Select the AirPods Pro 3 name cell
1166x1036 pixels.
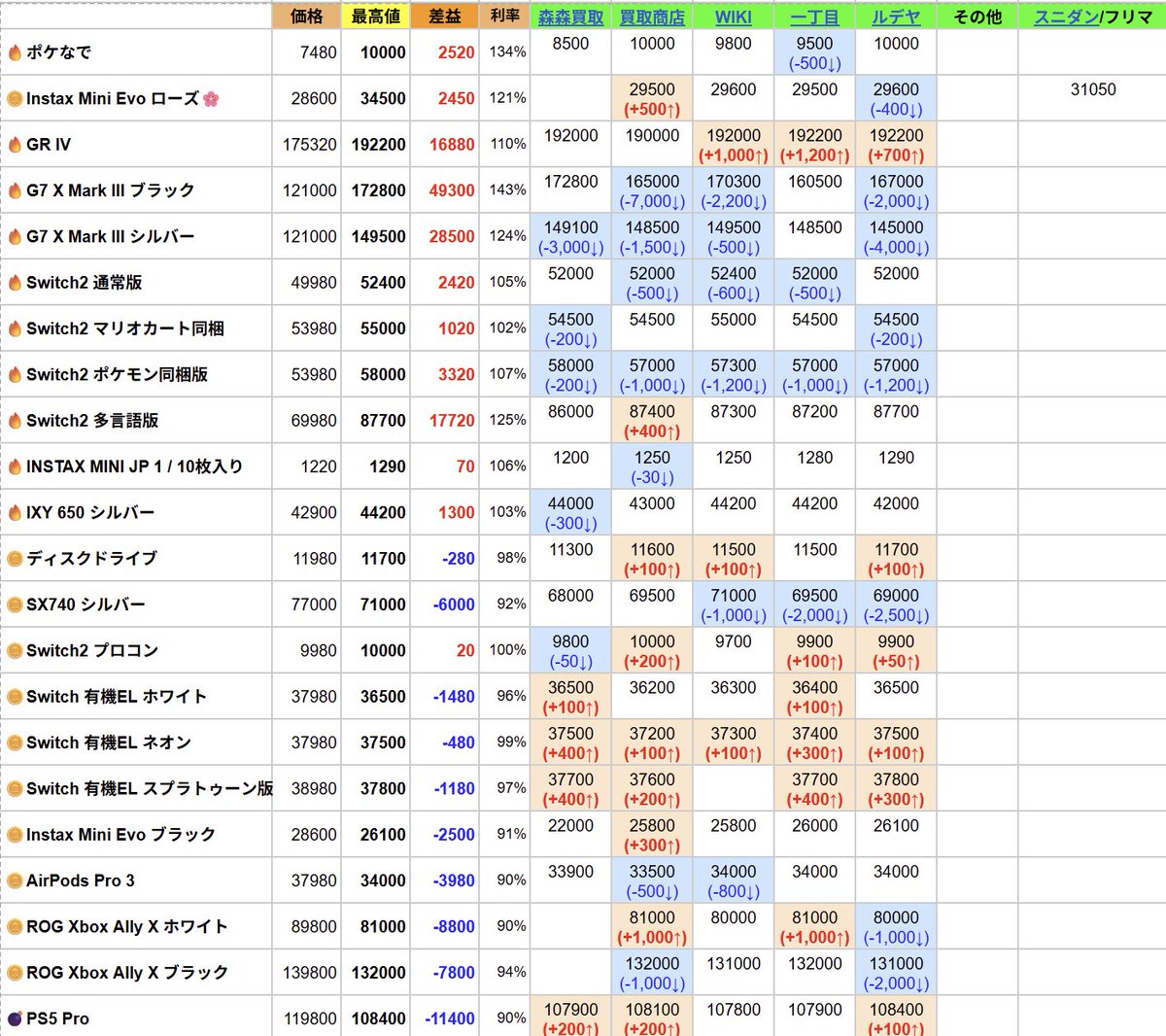pos(137,881)
